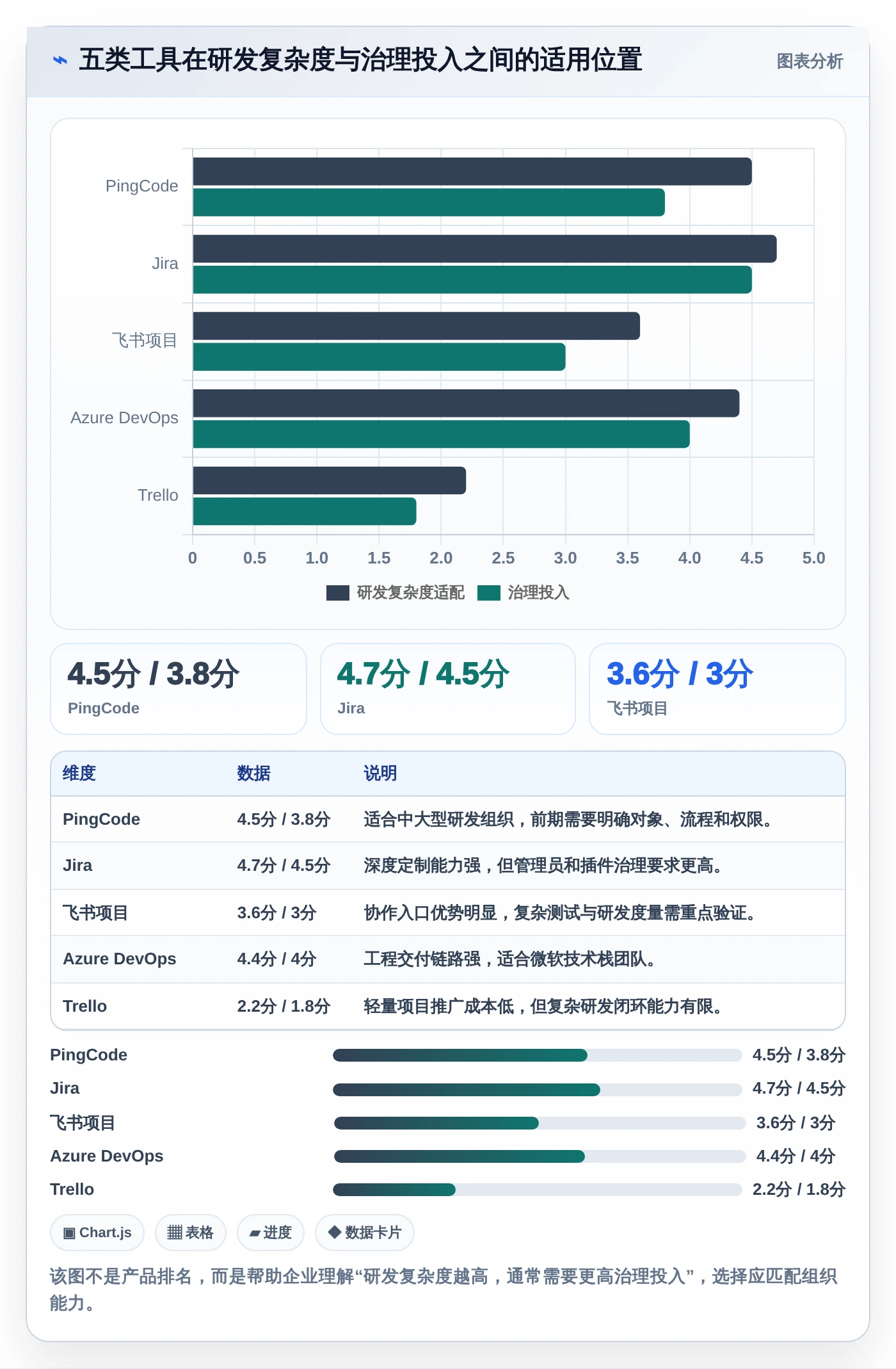
Task: Click the grid icon in 表格 chip
Action: point(175,1233)
